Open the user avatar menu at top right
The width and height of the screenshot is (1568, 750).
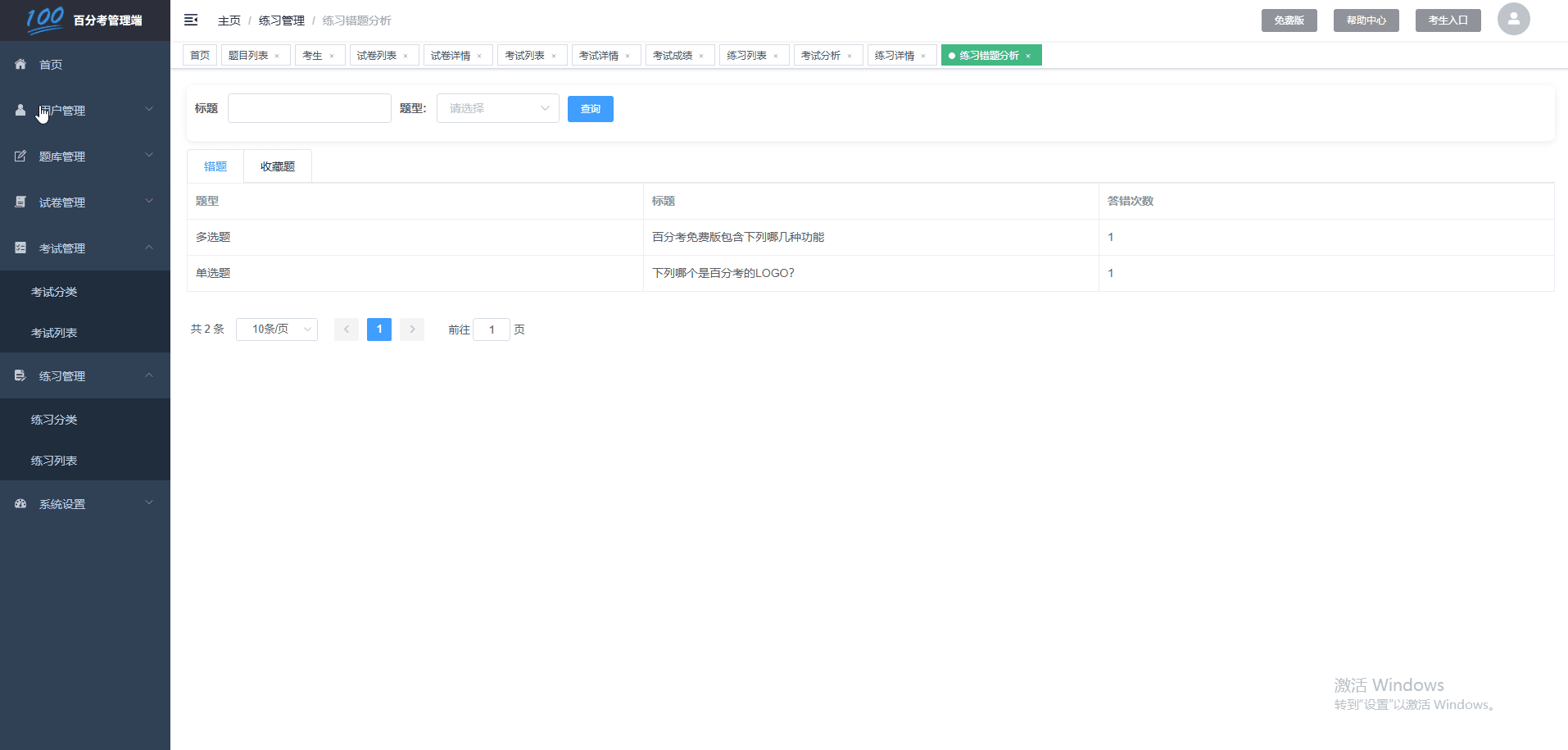(1512, 19)
